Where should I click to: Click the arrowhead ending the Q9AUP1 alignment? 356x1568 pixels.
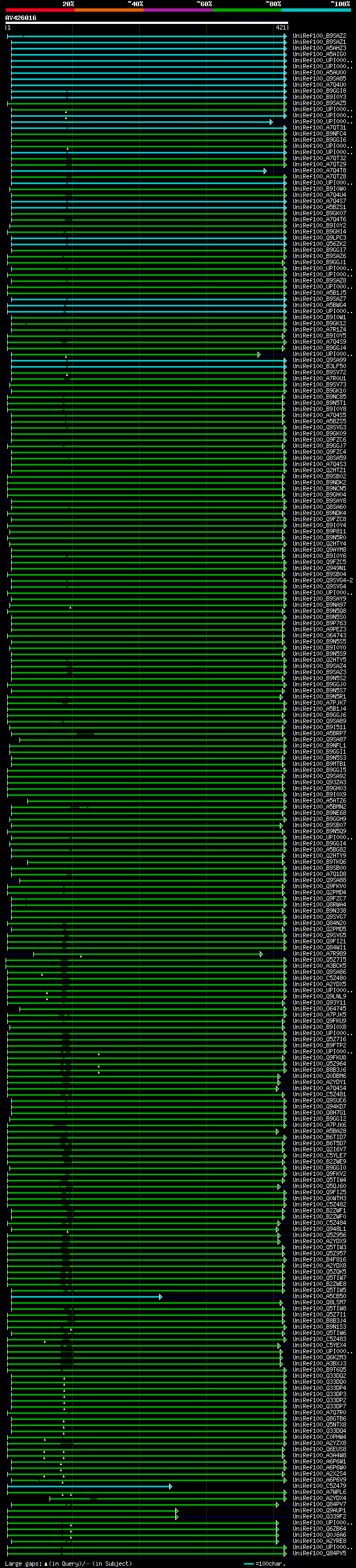[x=176, y=1511]
